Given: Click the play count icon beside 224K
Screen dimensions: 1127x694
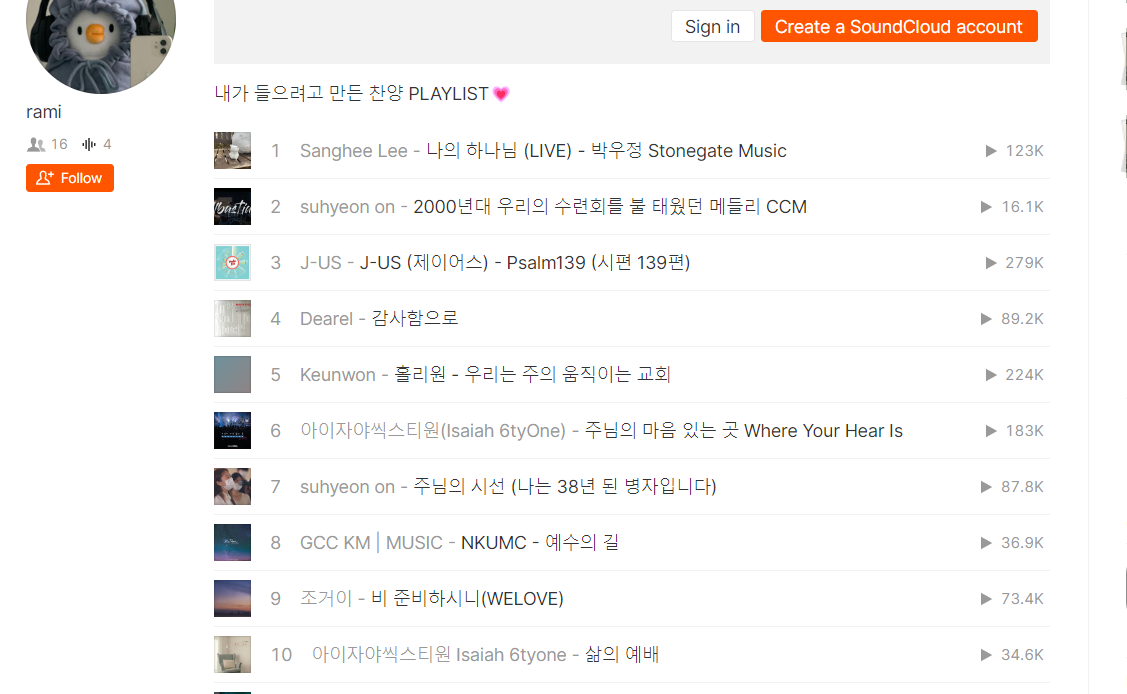Looking at the screenshot, I should click(x=991, y=375).
